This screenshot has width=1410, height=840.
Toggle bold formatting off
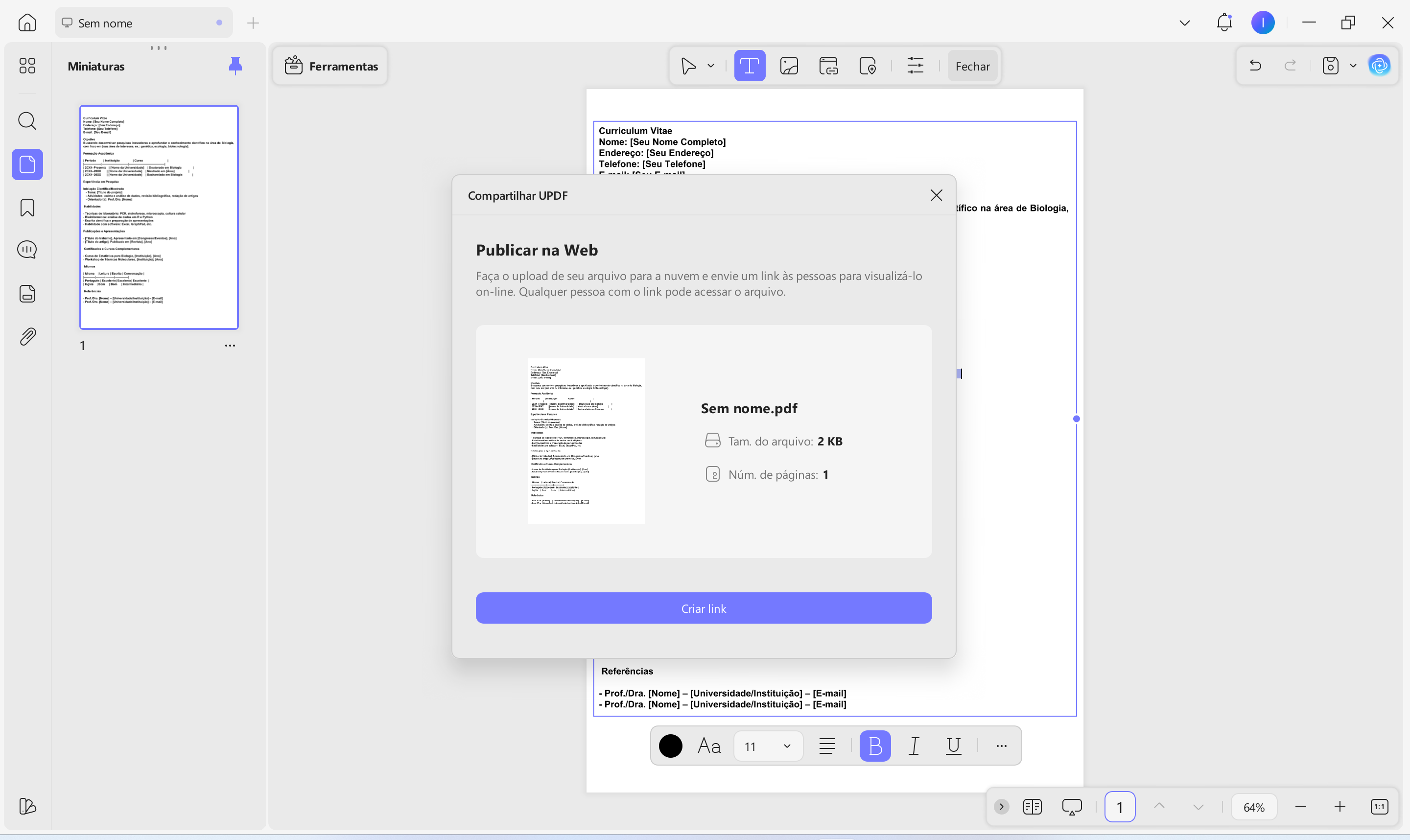point(874,746)
